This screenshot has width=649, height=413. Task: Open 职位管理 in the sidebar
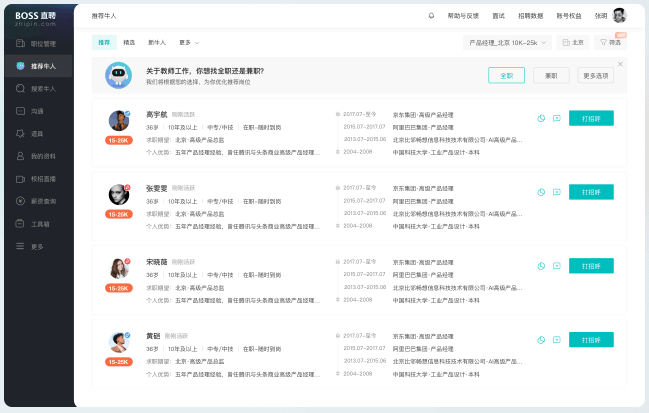point(36,43)
